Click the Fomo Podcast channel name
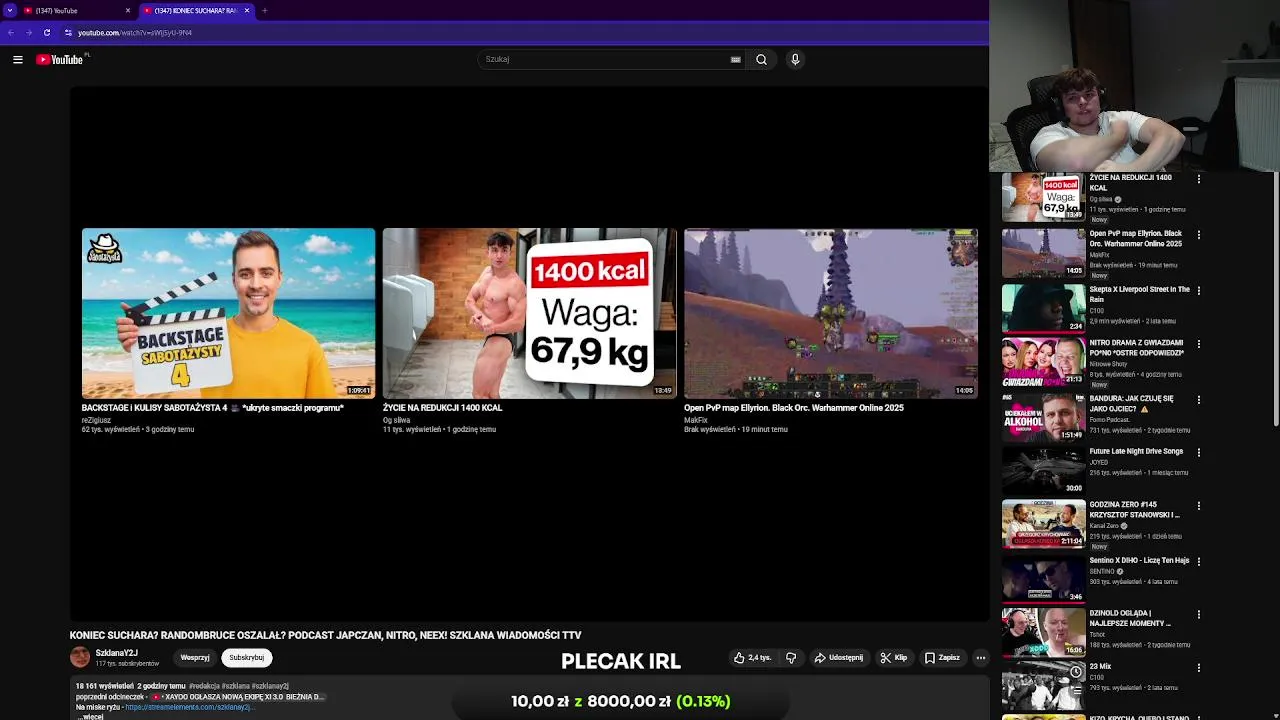The height and width of the screenshot is (720, 1280). click(x=1110, y=420)
